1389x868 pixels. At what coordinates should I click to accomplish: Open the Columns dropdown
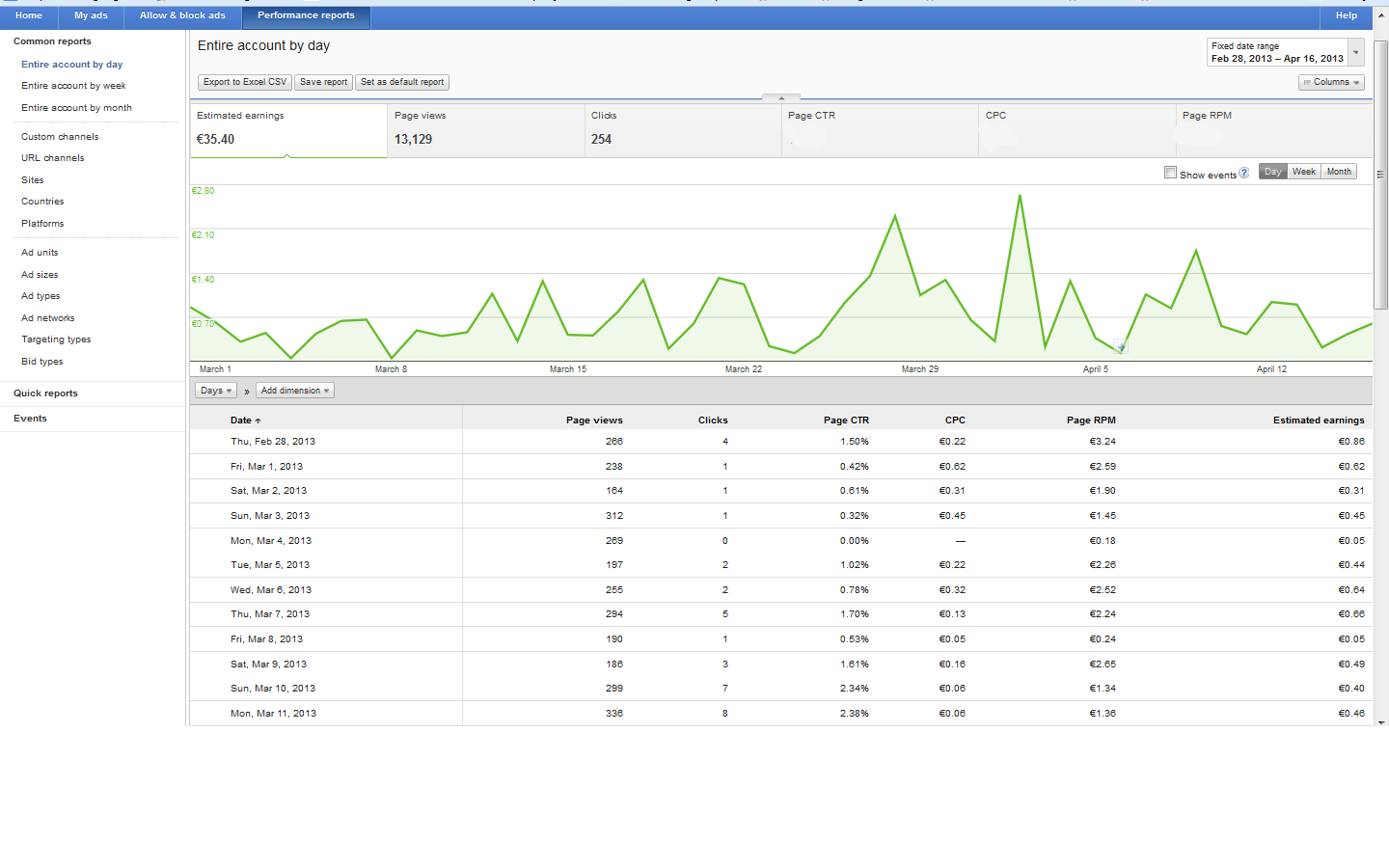1331,82
